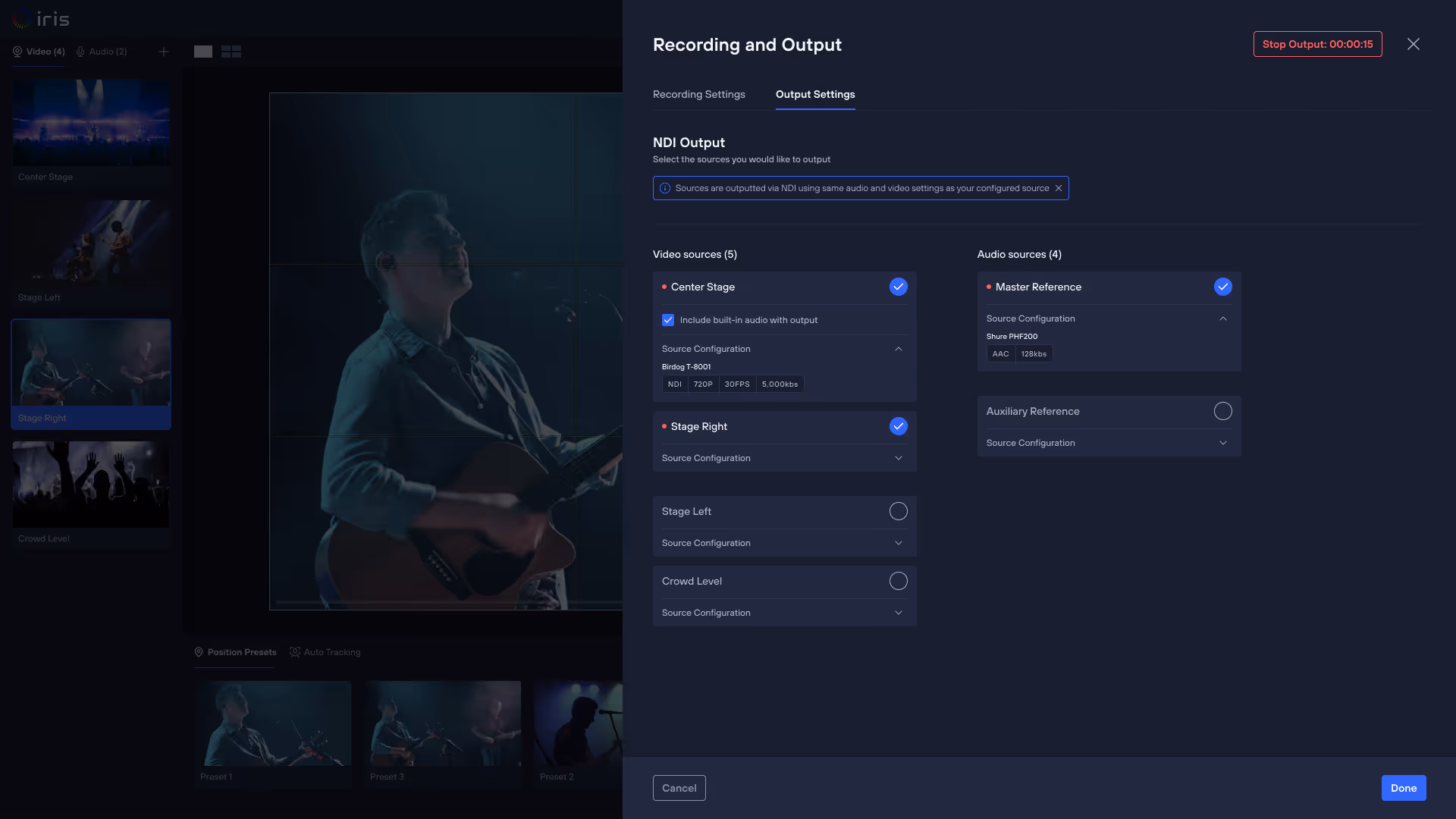The image size is (1456, 819).
Task: Close the Recording and Output panel
Action: [1414, 44]
